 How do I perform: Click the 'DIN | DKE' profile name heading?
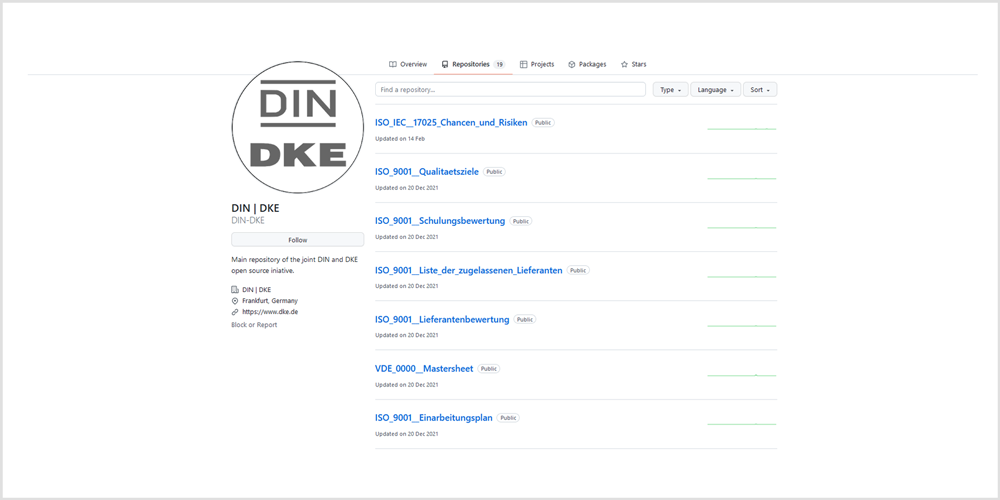coord(255,208)
